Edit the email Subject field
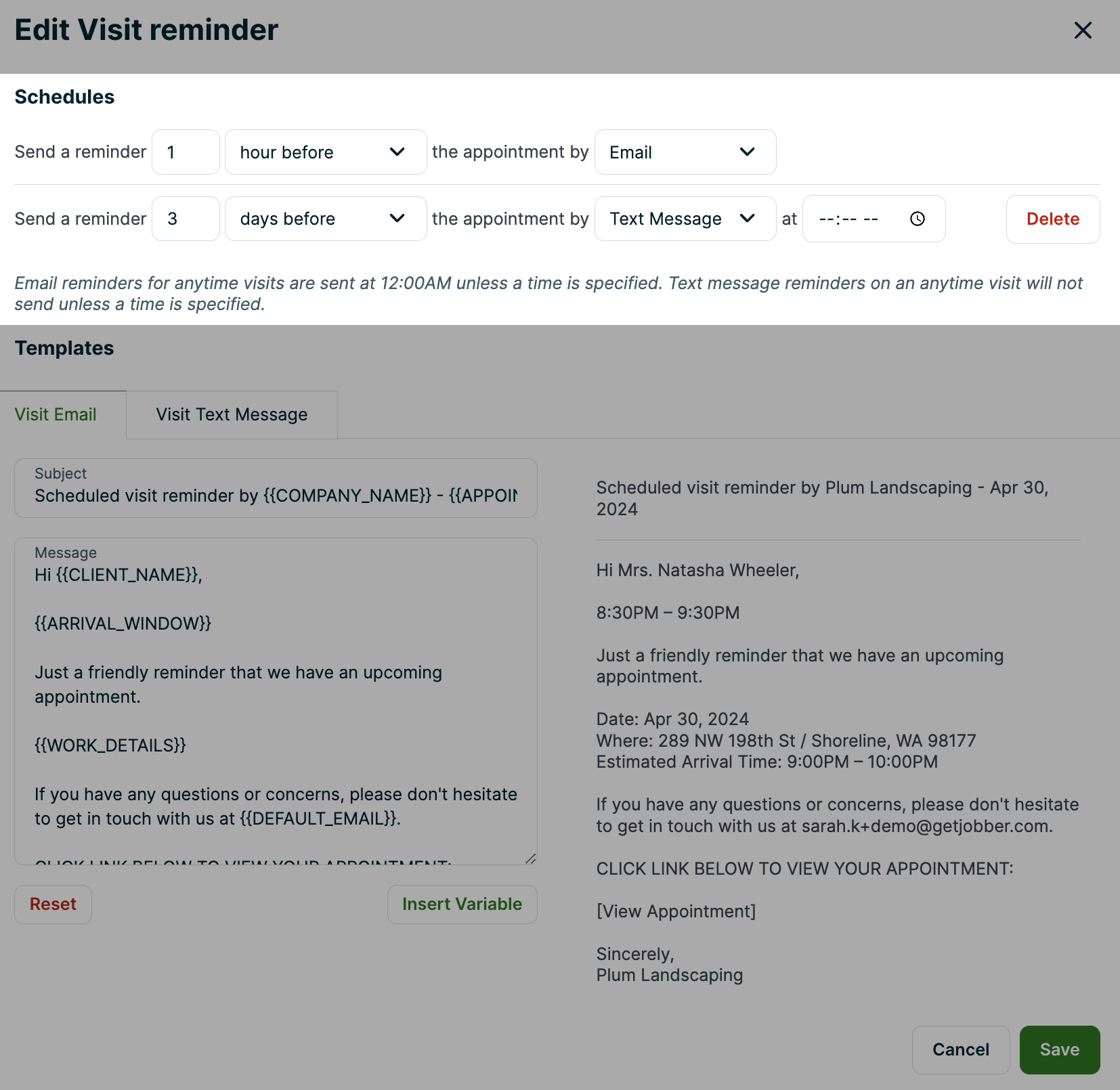 276,496
